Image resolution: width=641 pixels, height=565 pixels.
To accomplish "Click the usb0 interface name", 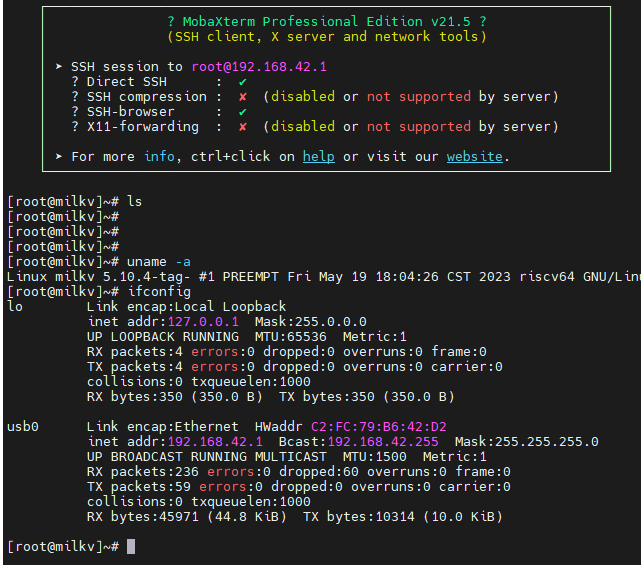I will pos(22,427).
